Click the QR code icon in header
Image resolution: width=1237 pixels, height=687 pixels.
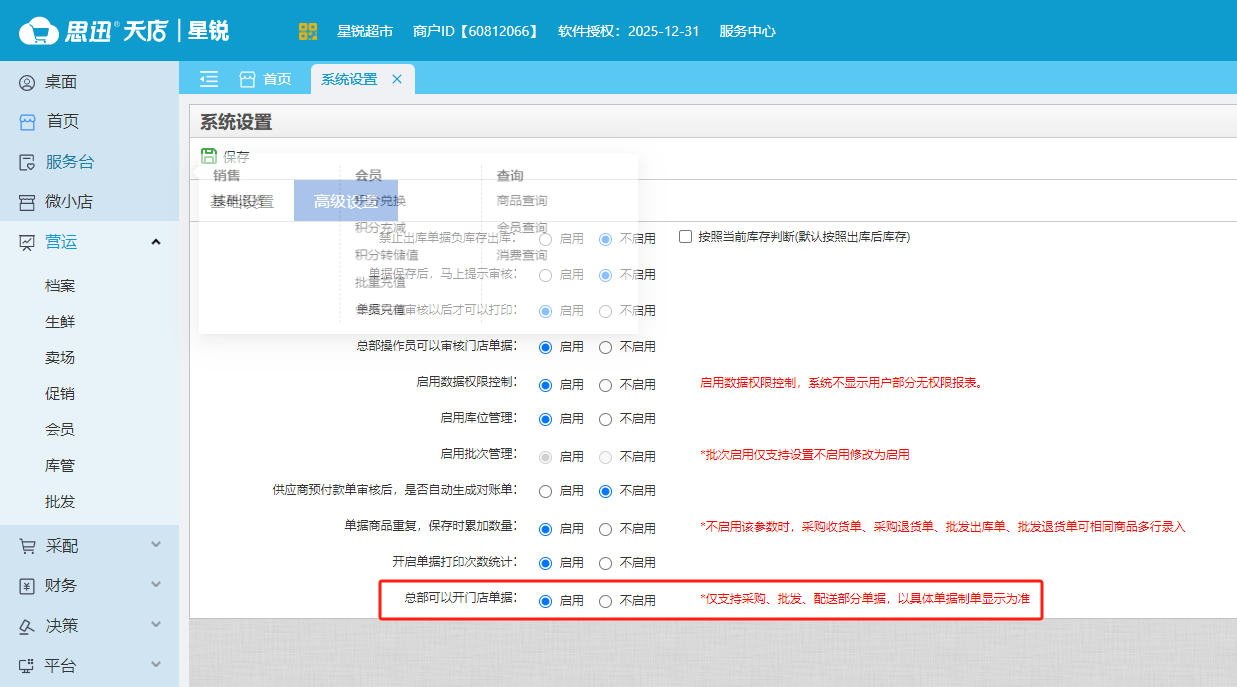pos(308,31)
